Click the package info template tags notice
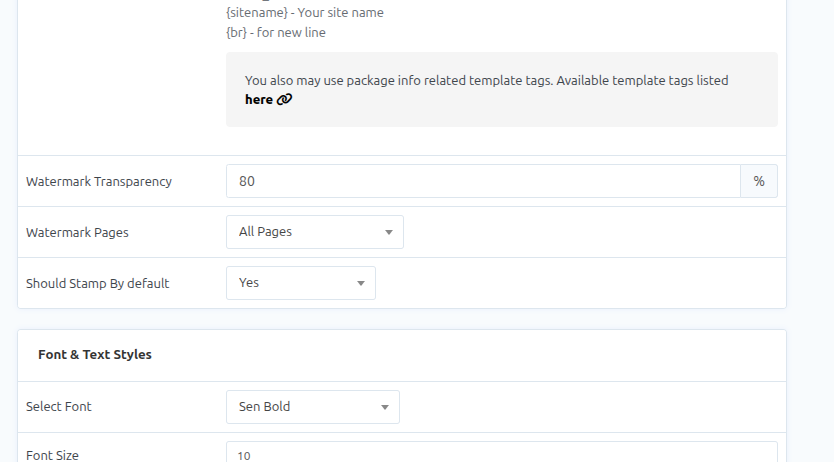The width and height of the screenshot is (834, 462). pyautogui.click(x=486, y=81)
